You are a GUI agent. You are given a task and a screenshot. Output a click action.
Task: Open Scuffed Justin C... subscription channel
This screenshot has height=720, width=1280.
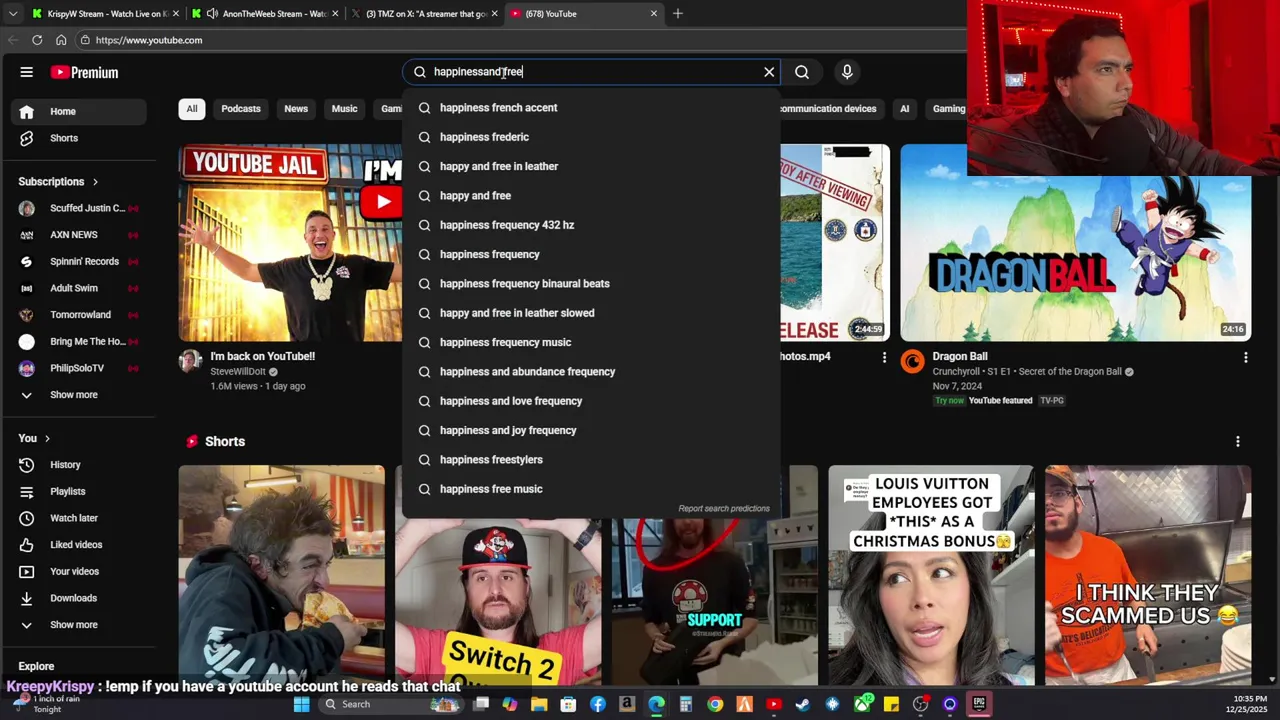click(78, 208)
